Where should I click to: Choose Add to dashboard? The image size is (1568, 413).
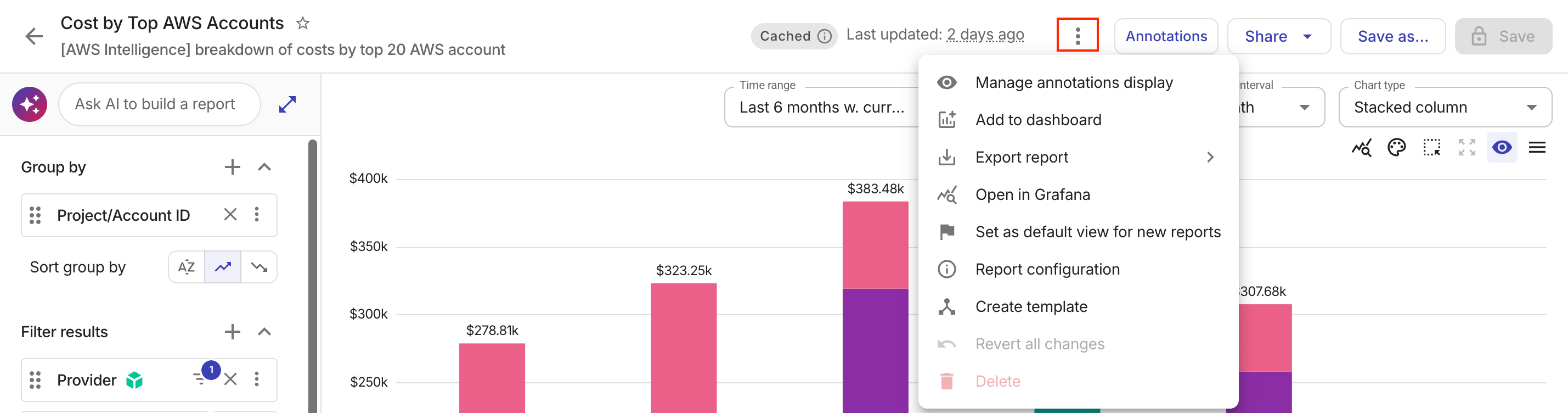point(1078,120)
